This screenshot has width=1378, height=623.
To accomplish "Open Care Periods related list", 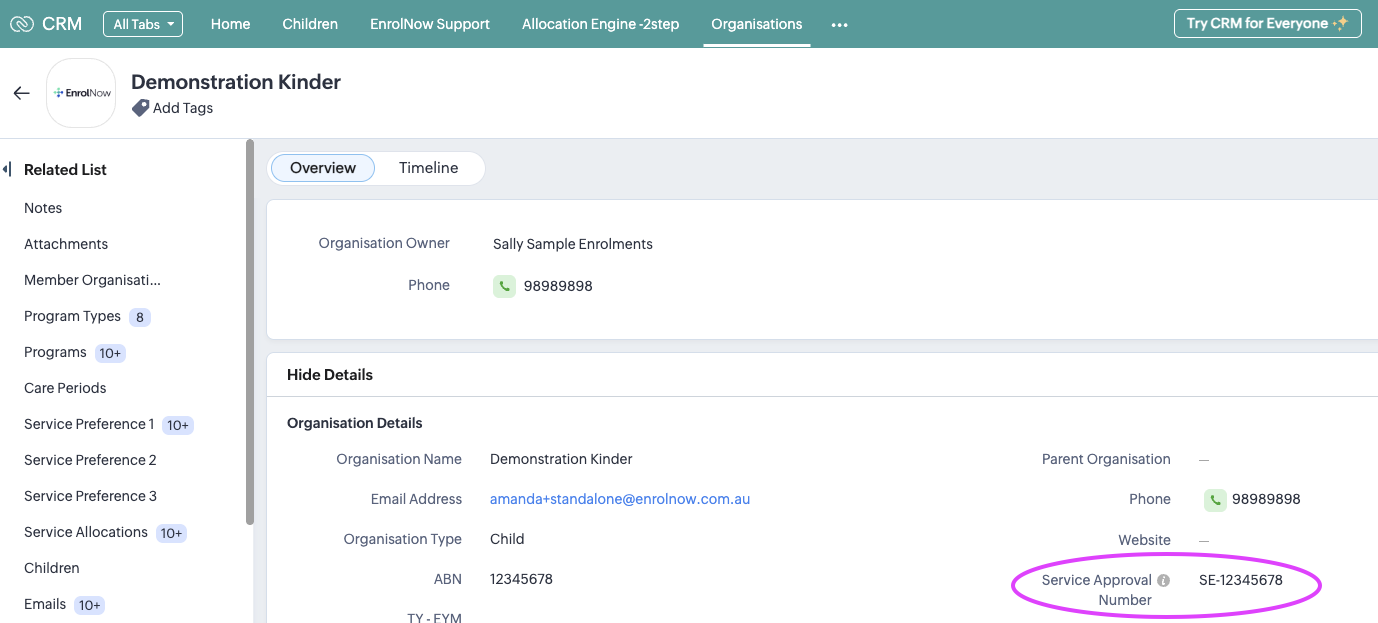I will pyautogui.click(x=65, y=388).
